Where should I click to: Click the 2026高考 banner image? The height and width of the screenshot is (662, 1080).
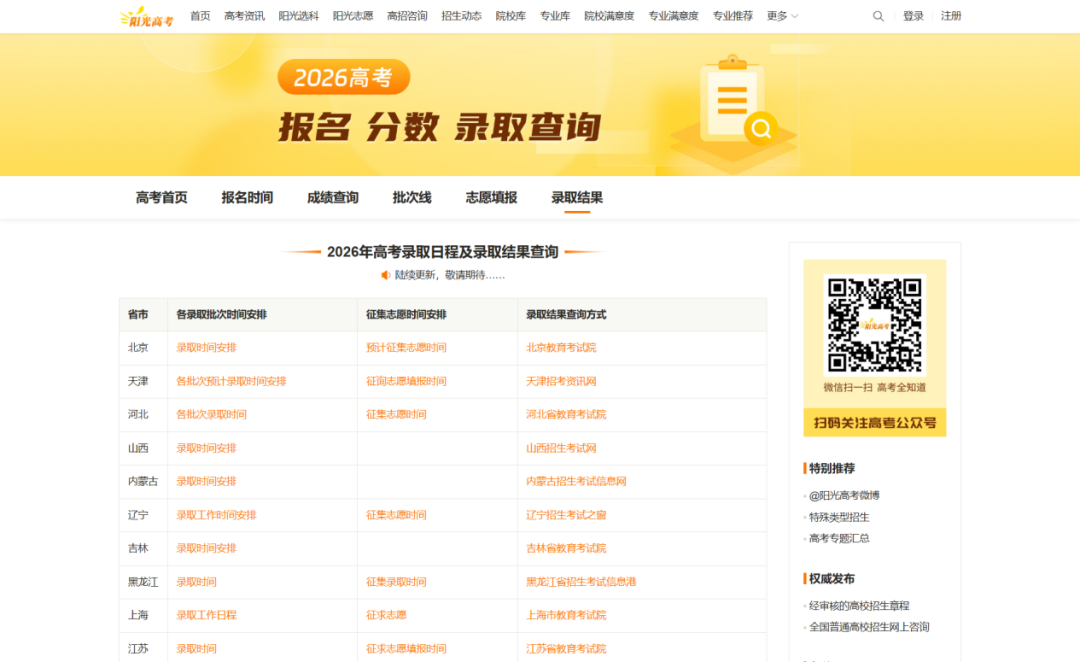coord(540,105)
